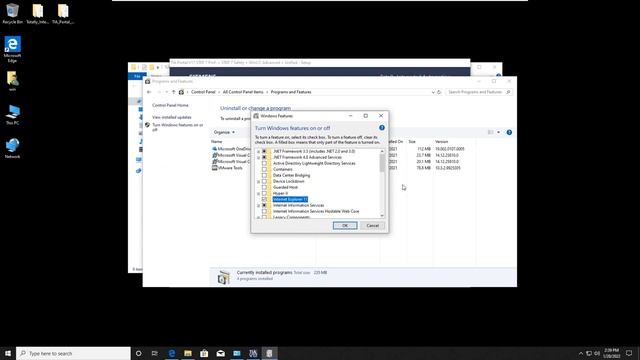Toggle .NET Framework 3.5 checkbox
The image size is (640, 360).
coord(264,151)
